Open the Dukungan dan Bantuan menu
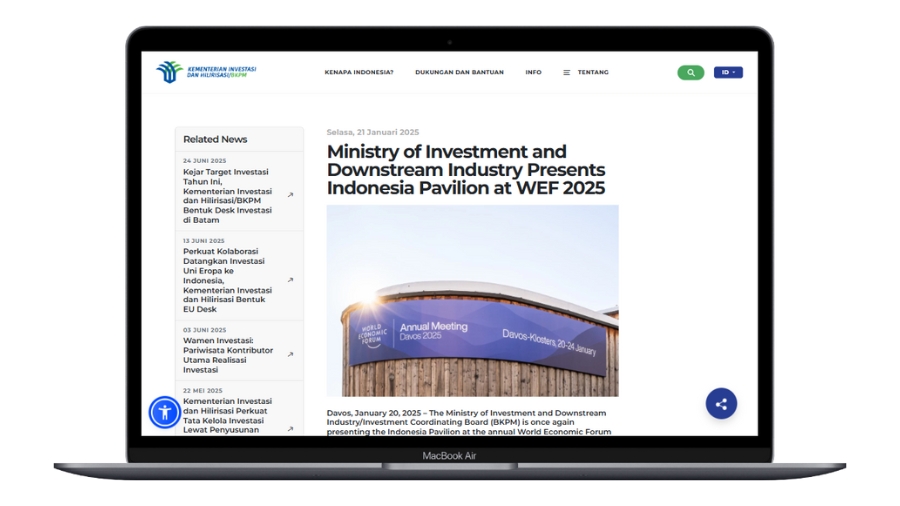The image size is (900, 506). 459,72
